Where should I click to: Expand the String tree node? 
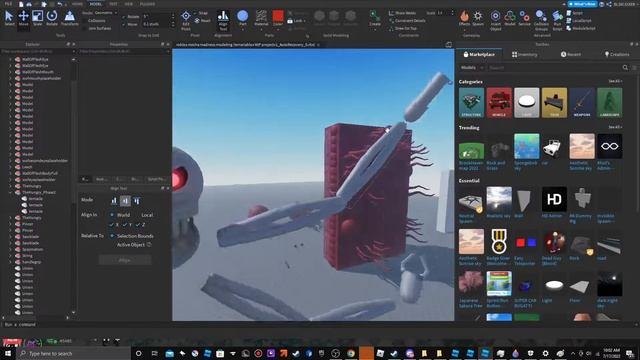[11, 256]
